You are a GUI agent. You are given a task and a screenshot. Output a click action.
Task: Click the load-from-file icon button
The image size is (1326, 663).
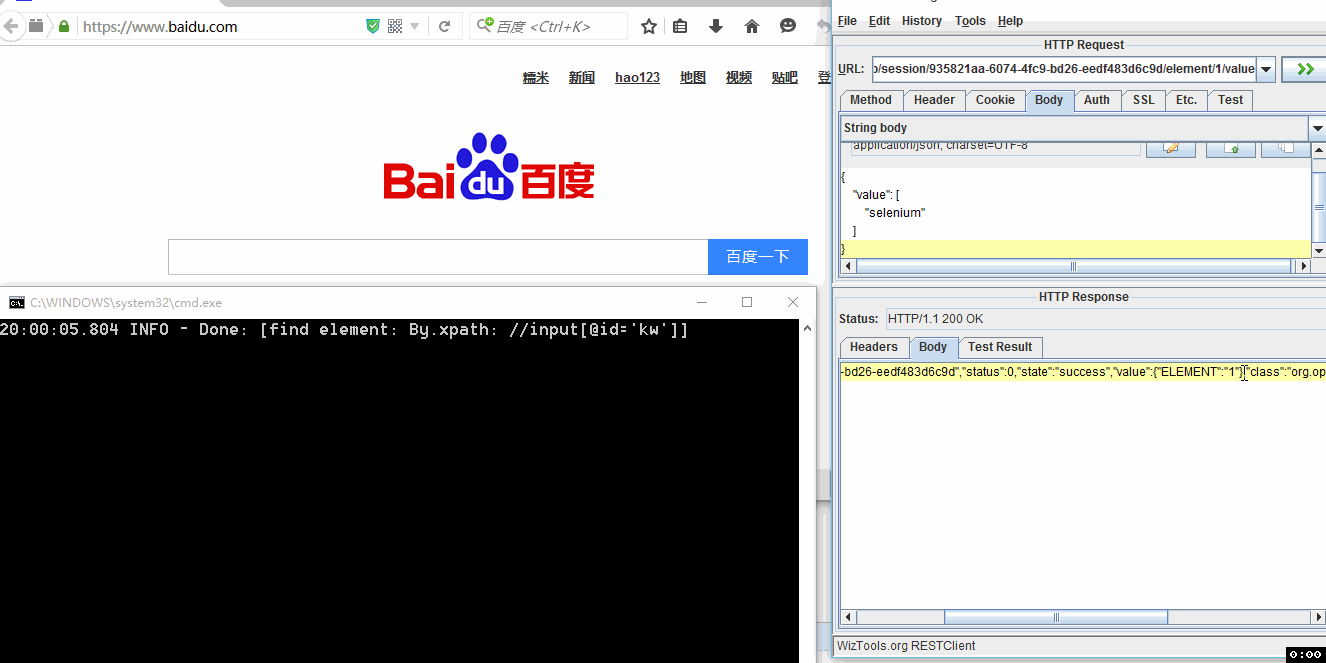(1231, 148)
